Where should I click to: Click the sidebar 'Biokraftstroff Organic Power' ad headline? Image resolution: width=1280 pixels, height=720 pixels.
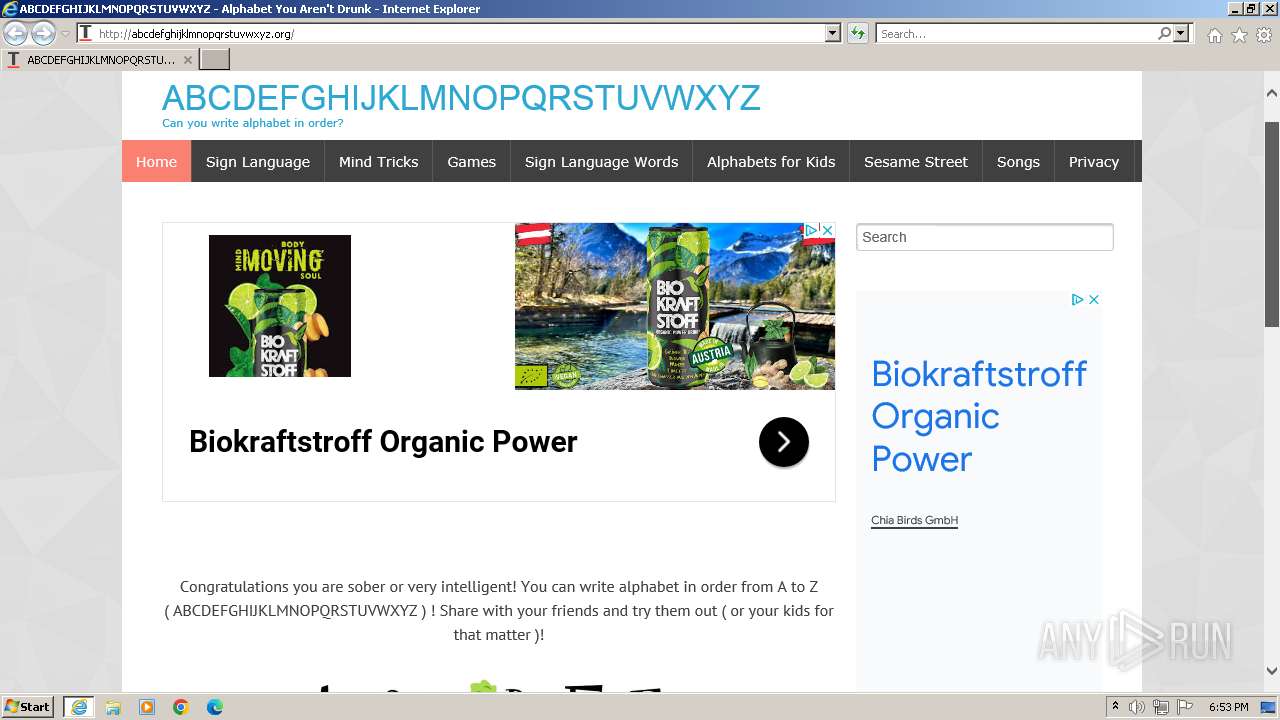point(979,416)
